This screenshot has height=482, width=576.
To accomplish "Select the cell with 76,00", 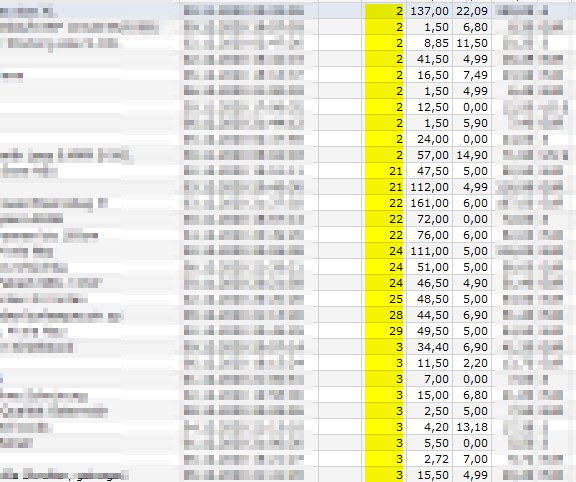I will (x=429, y=235).
